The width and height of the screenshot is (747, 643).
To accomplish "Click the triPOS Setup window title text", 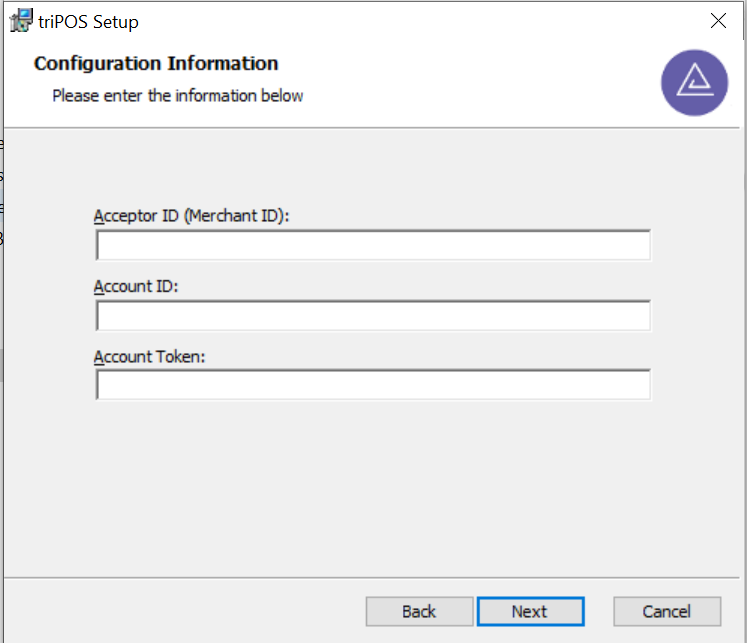I will (x=89, y=22).
